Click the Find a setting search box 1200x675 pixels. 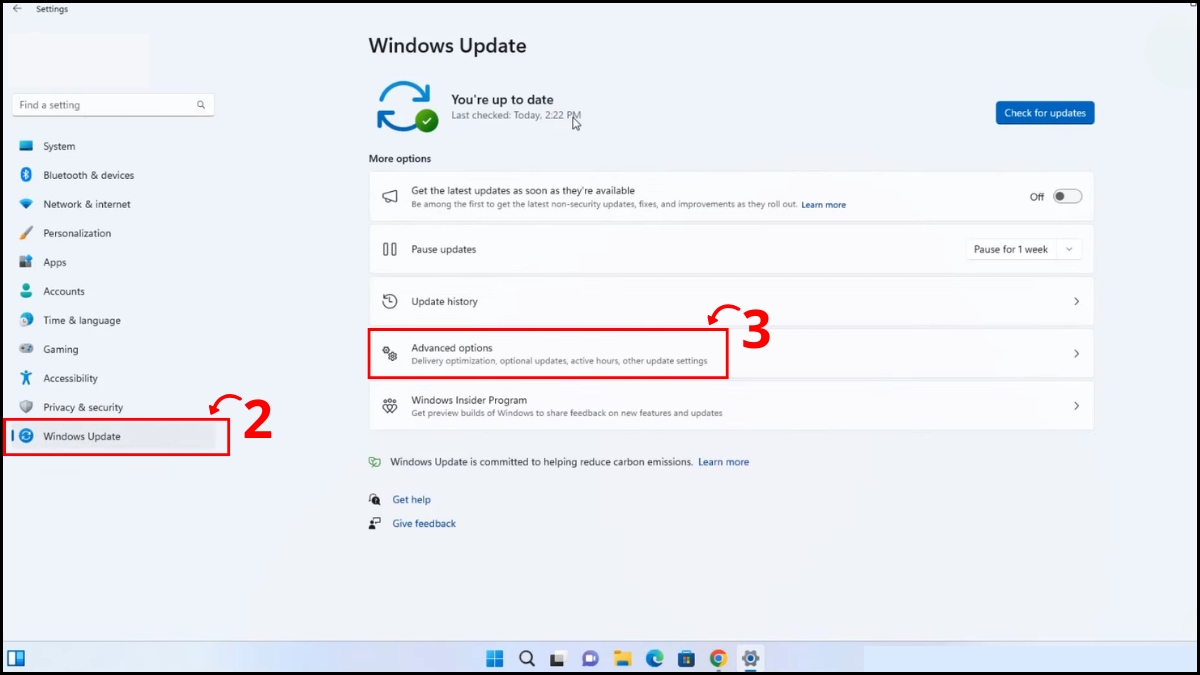(113, 105)
